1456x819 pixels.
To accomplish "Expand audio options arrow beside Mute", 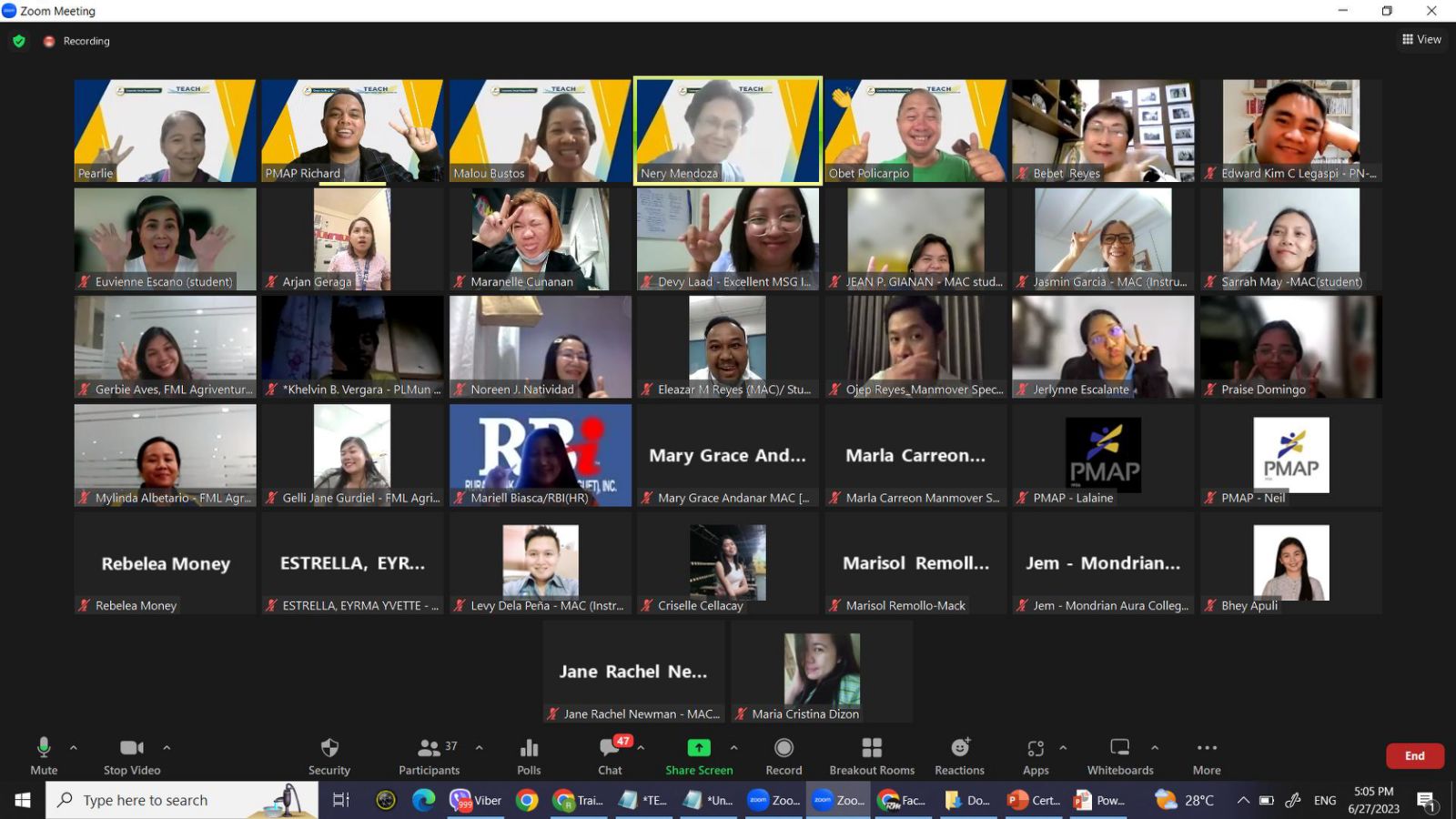I will (x=74, y=748).
